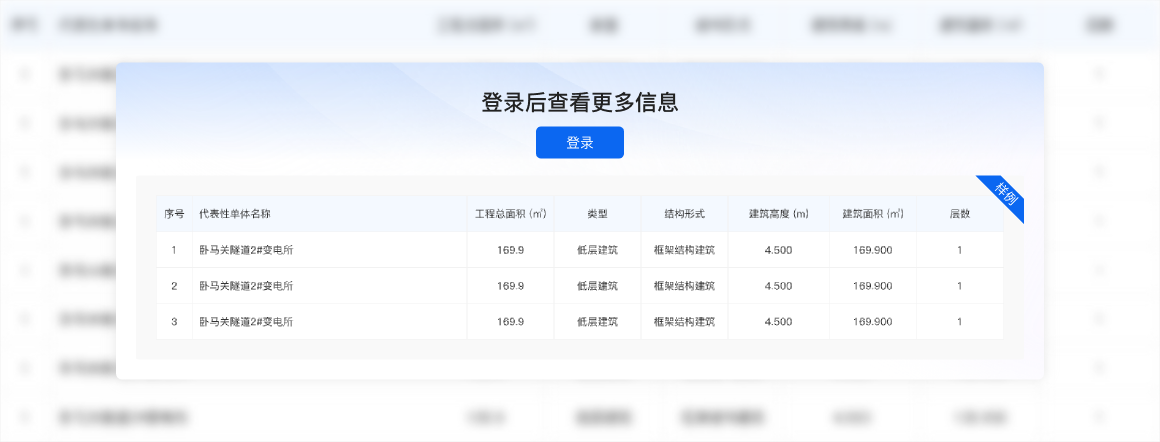Click the 4.500 height cell in row 3
Screen dimensions: 1160x442
point(778,322)
